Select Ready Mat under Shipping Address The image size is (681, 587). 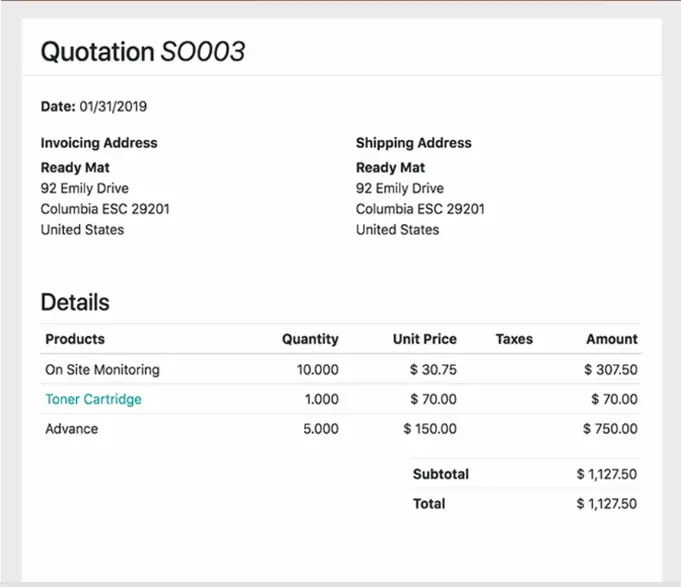coord(390,167)
